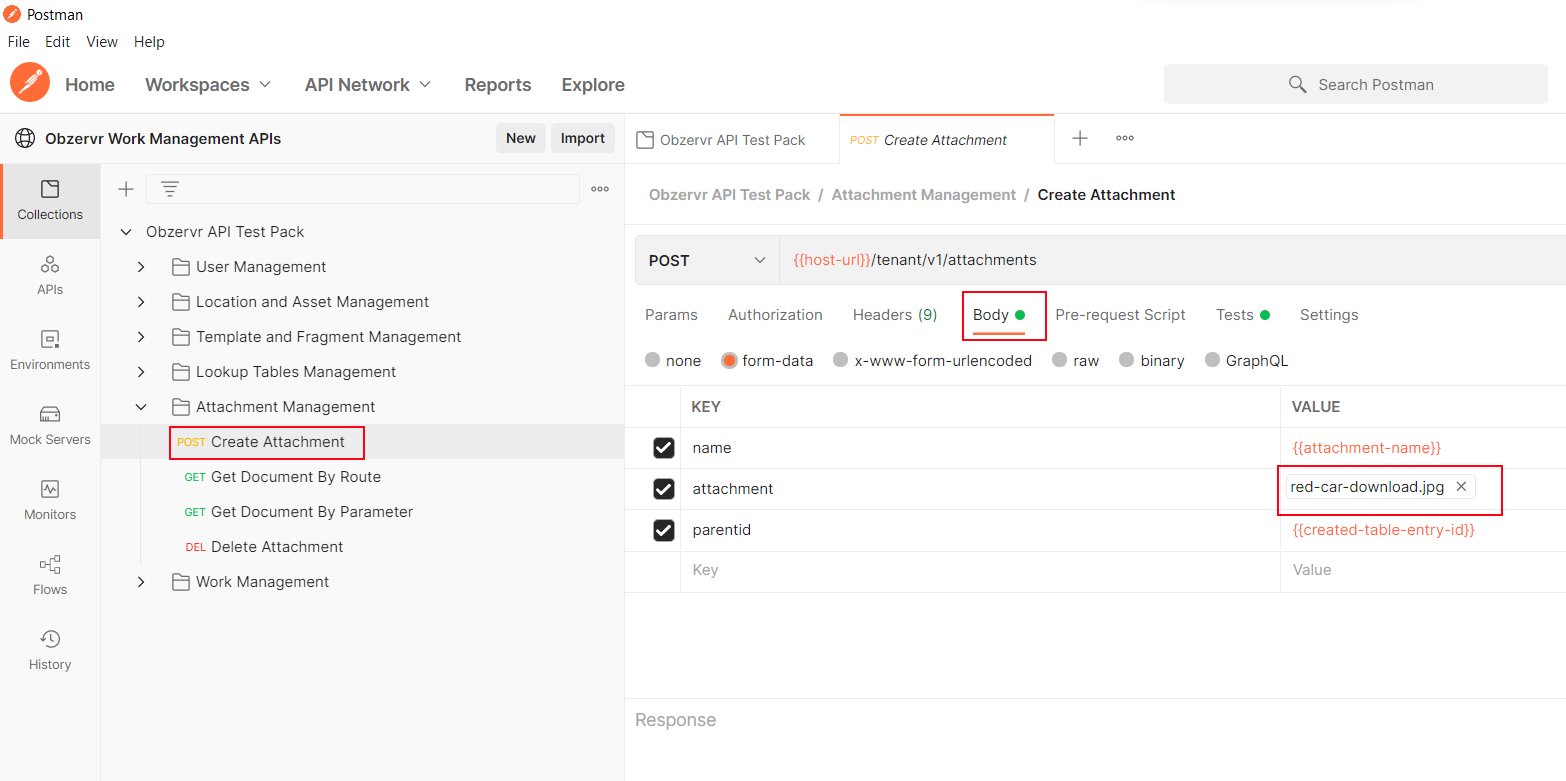Screen dimensions: 1566x781
Task: Open the API Network dropdown
Action: tap(368, 85)
